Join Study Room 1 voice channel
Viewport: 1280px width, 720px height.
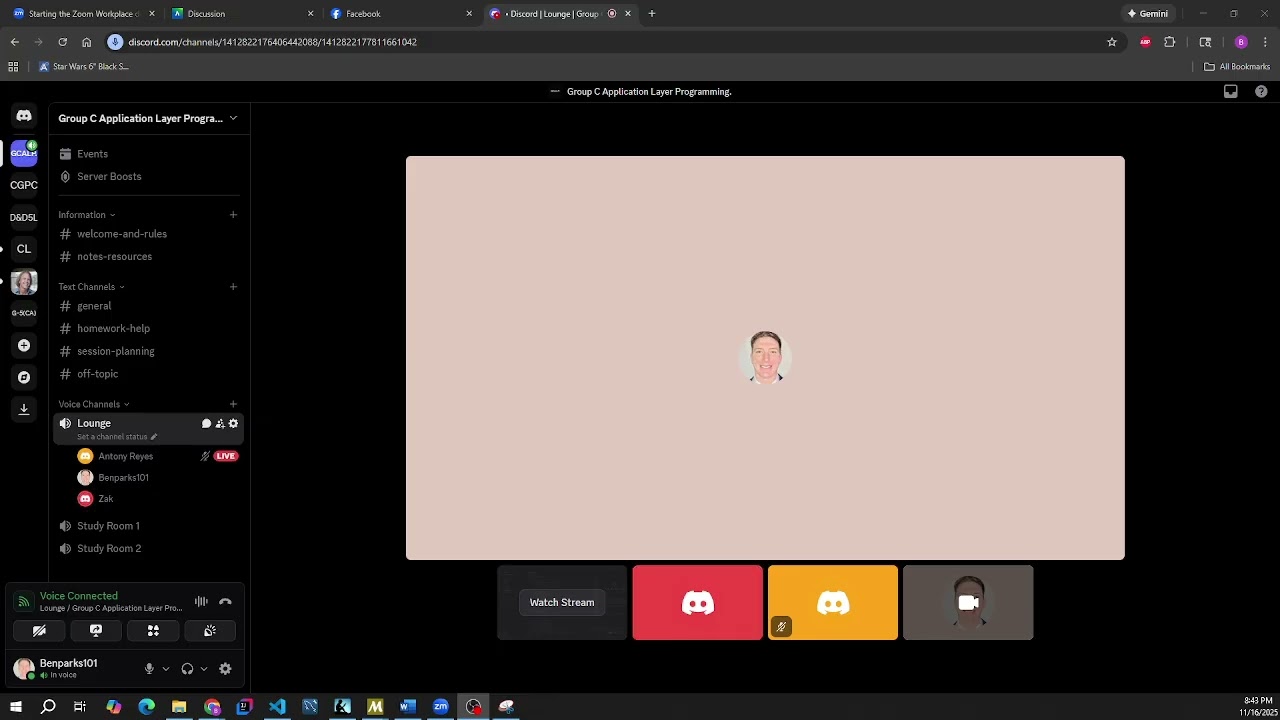tap(148, 526)
